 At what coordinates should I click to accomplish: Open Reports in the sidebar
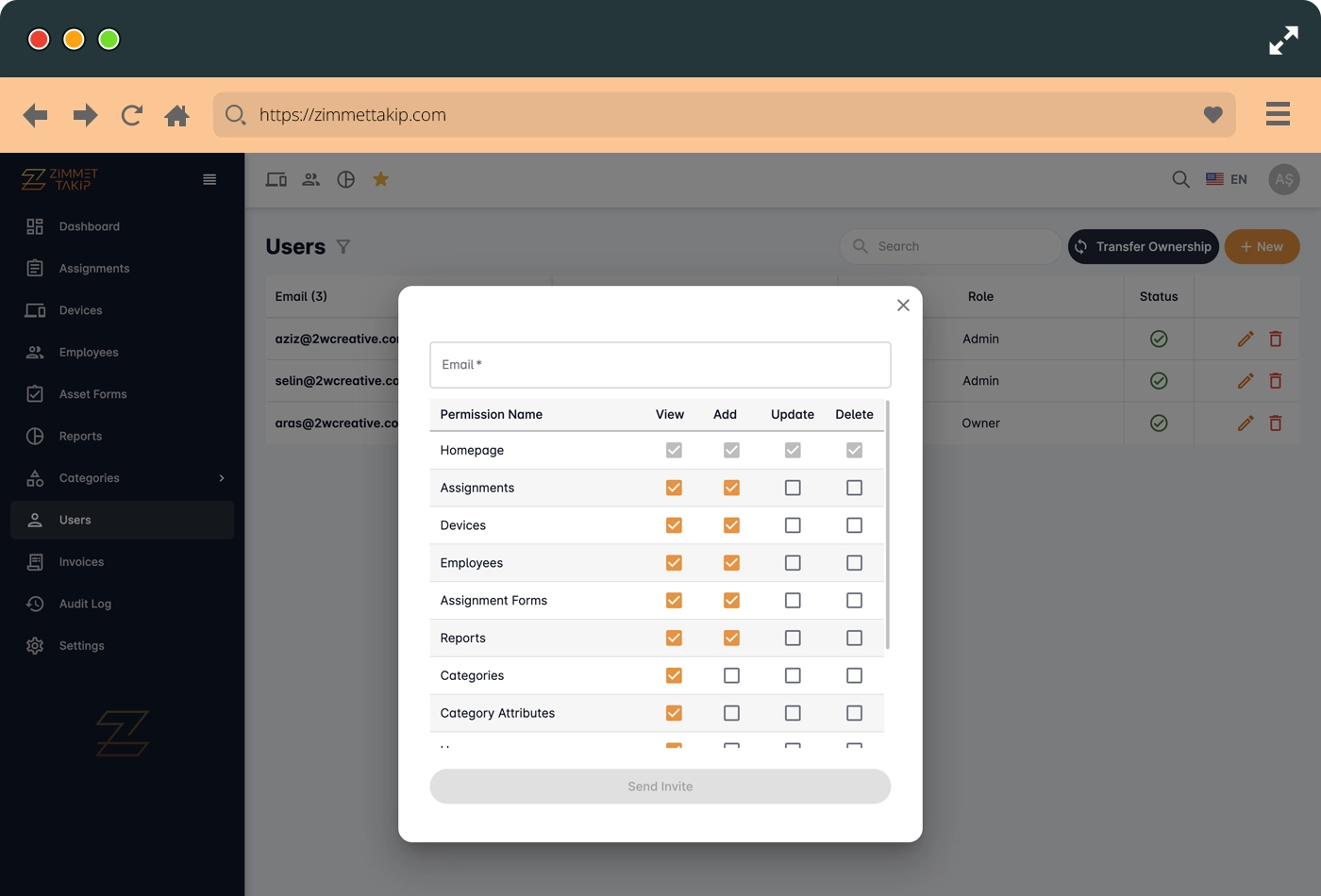[x=123, y=437]
